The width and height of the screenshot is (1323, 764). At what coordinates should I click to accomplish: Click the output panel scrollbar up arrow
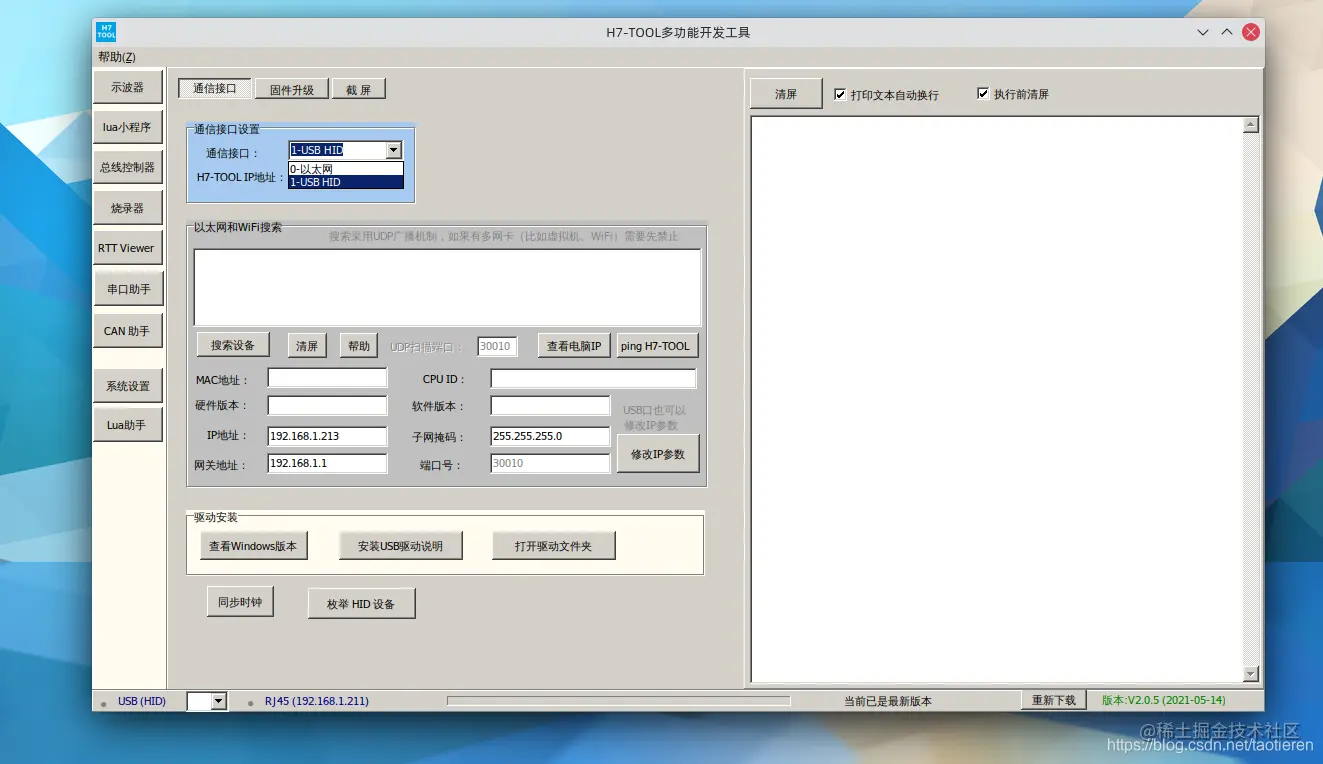(1250, 125)
